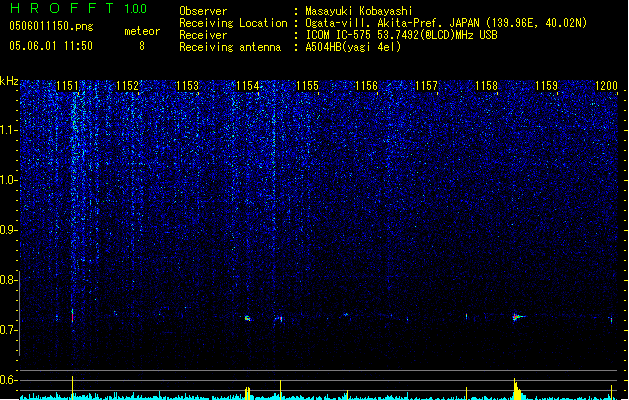Click the date stamp 05.06.01 11:50
The image size is (629, 400).
point(51,46)
